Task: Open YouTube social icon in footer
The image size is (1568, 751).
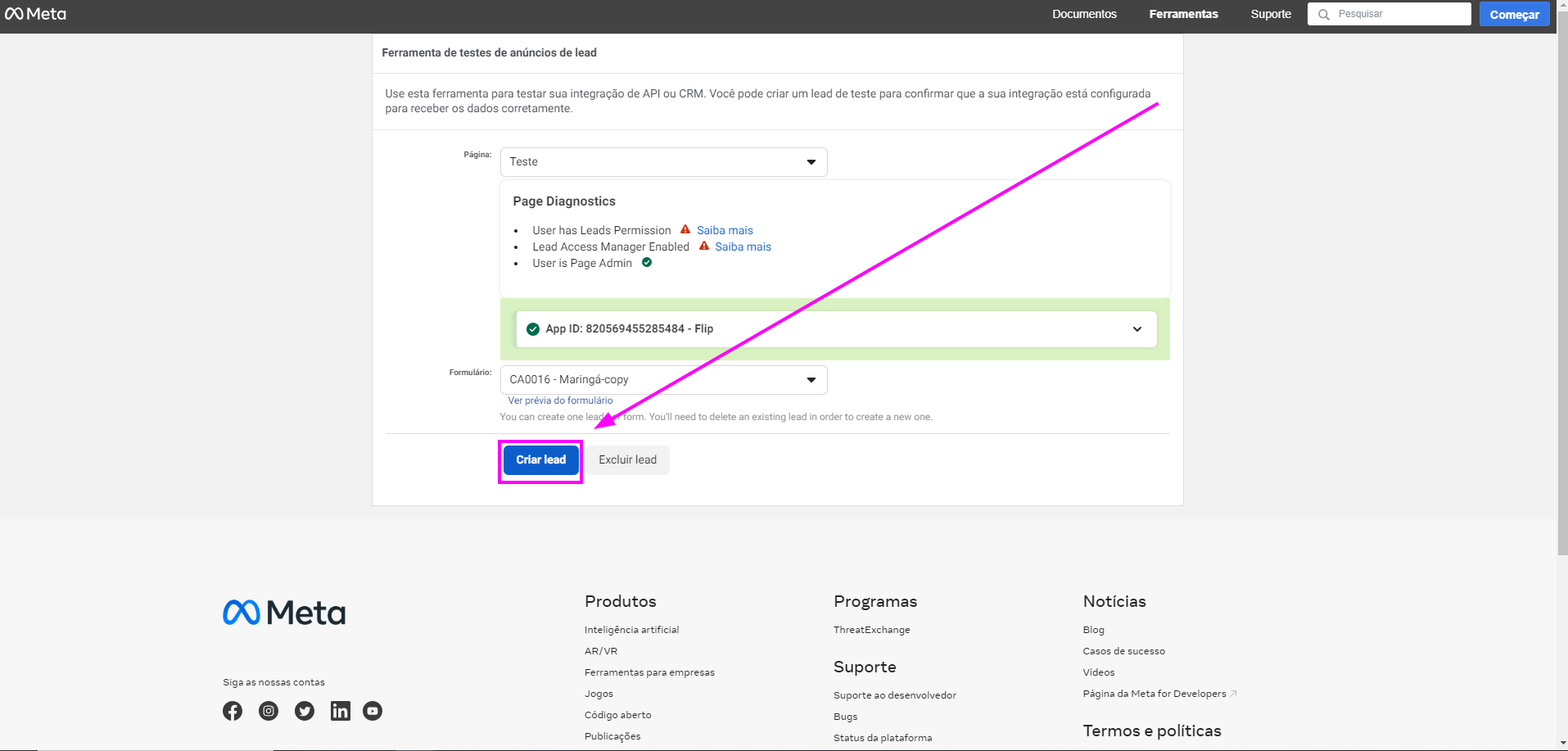Action: [x=373, y=711]
